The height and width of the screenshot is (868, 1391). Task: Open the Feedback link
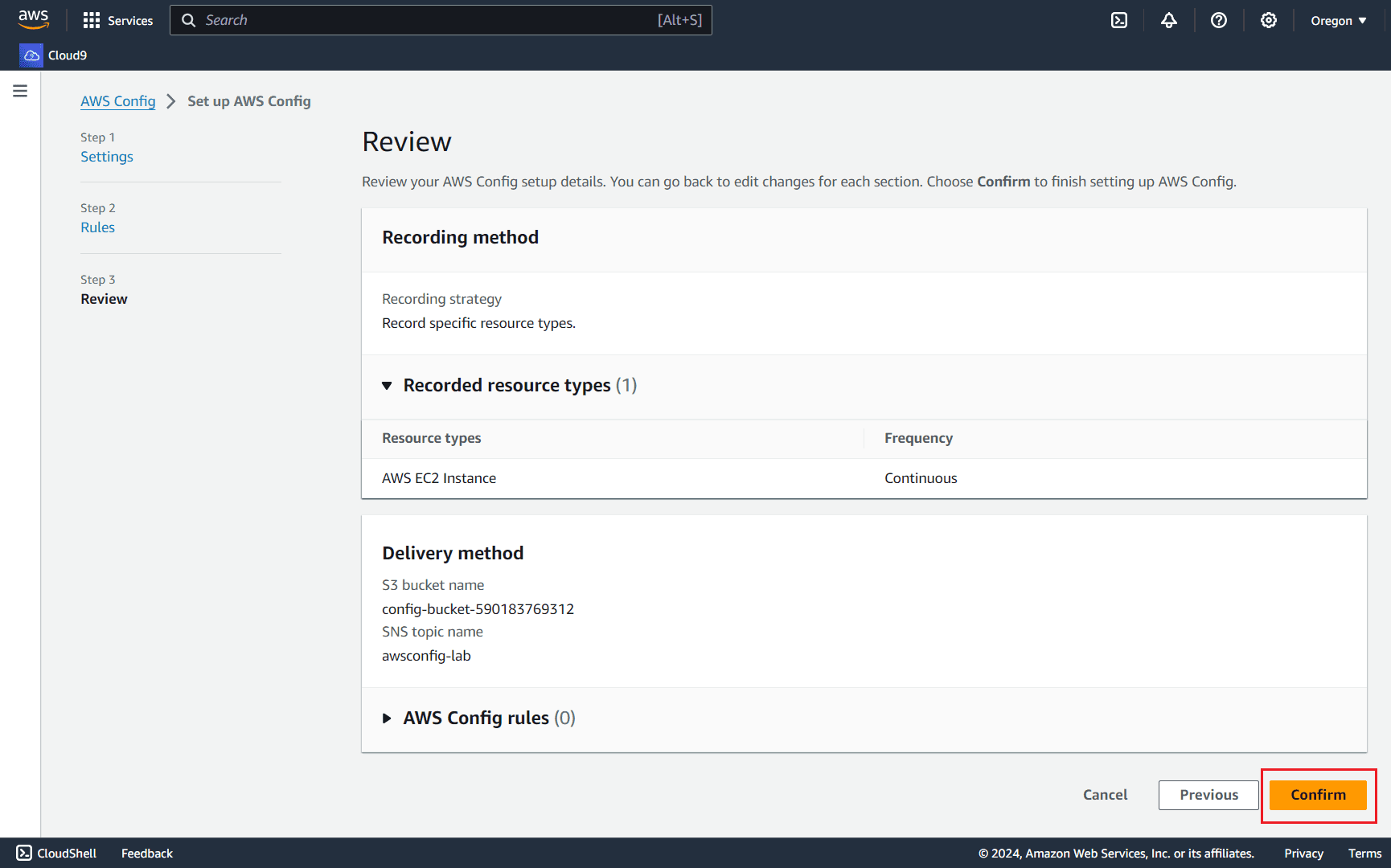pyautogui.click(x=147, y=853)
